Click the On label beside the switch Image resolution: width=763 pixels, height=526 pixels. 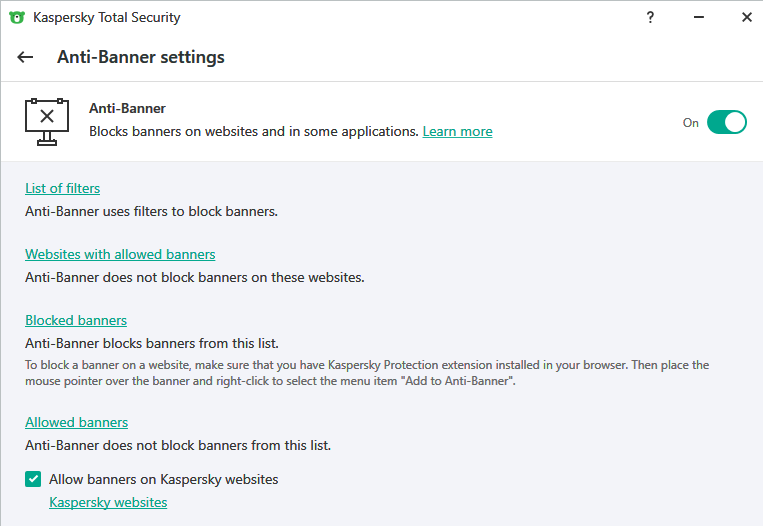691,123
